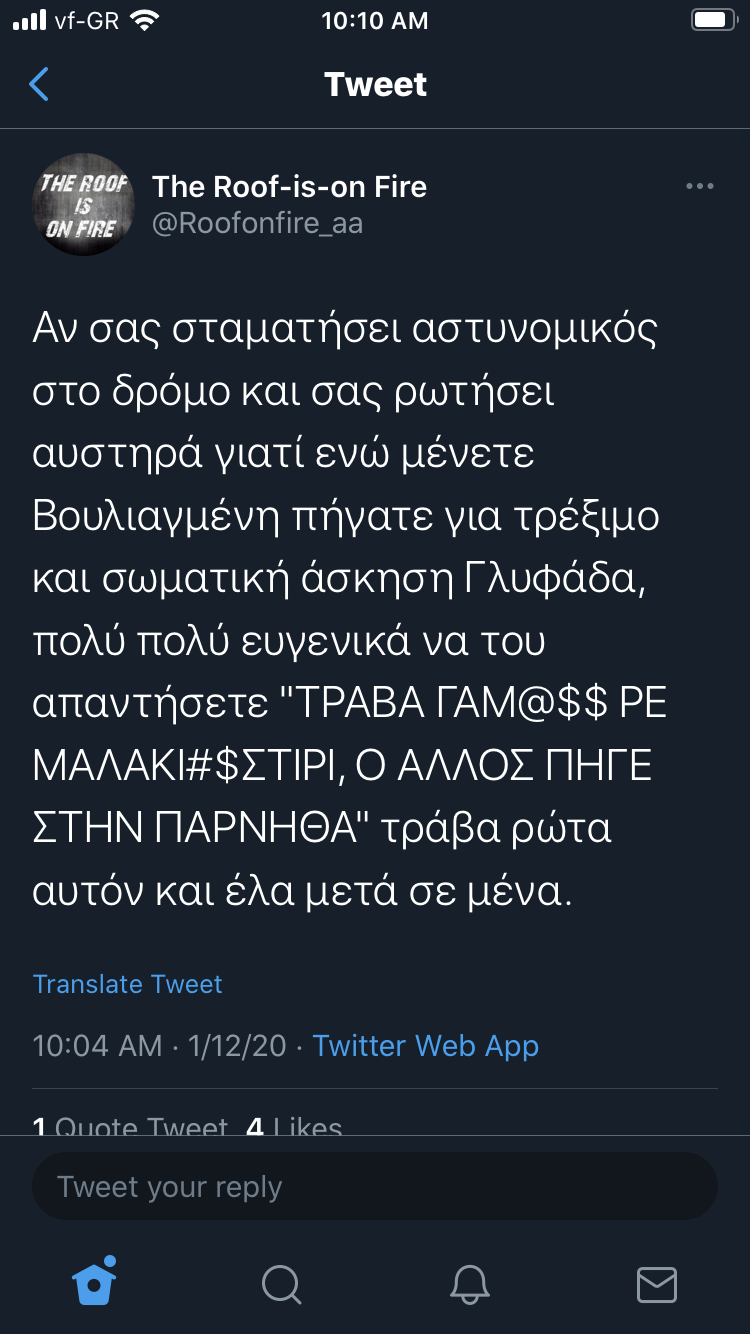Open the Search tab magnifier icon
The height and width of the screenshot is (1334, 750).
point(281,1284)
